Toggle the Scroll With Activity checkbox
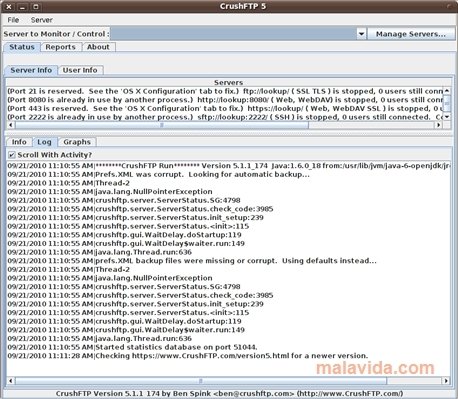This screenshot has width=458, height=399. click(12, 155)
